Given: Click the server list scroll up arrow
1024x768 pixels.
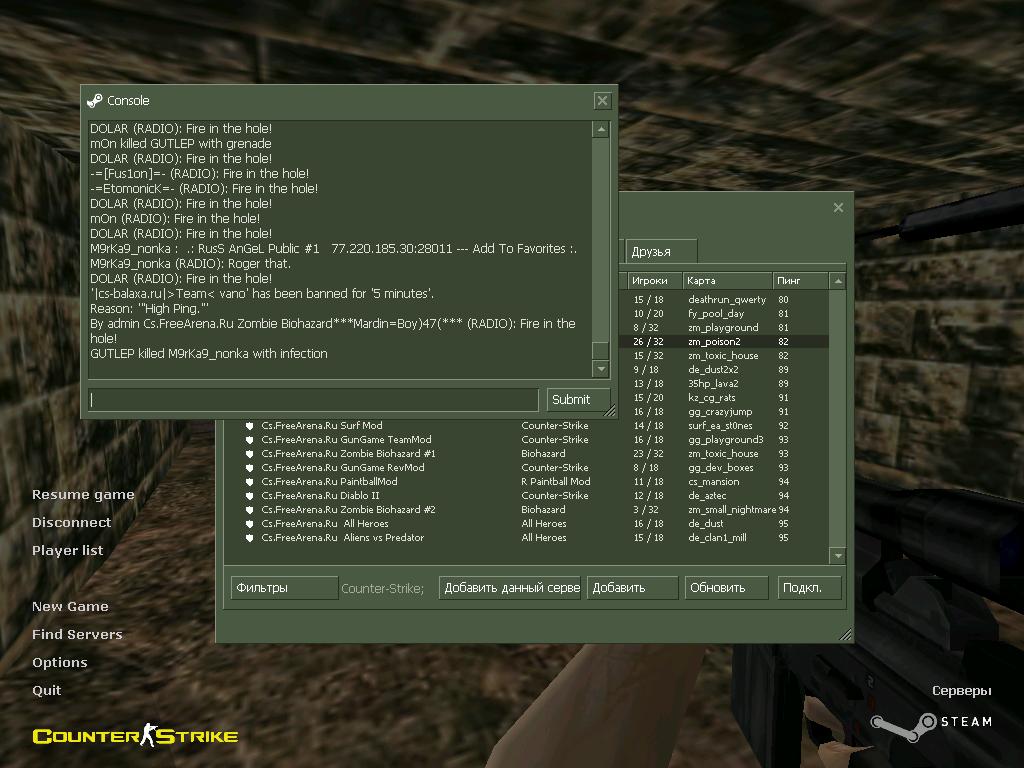Looking at the screenshot, I should (x=838, y=281).
